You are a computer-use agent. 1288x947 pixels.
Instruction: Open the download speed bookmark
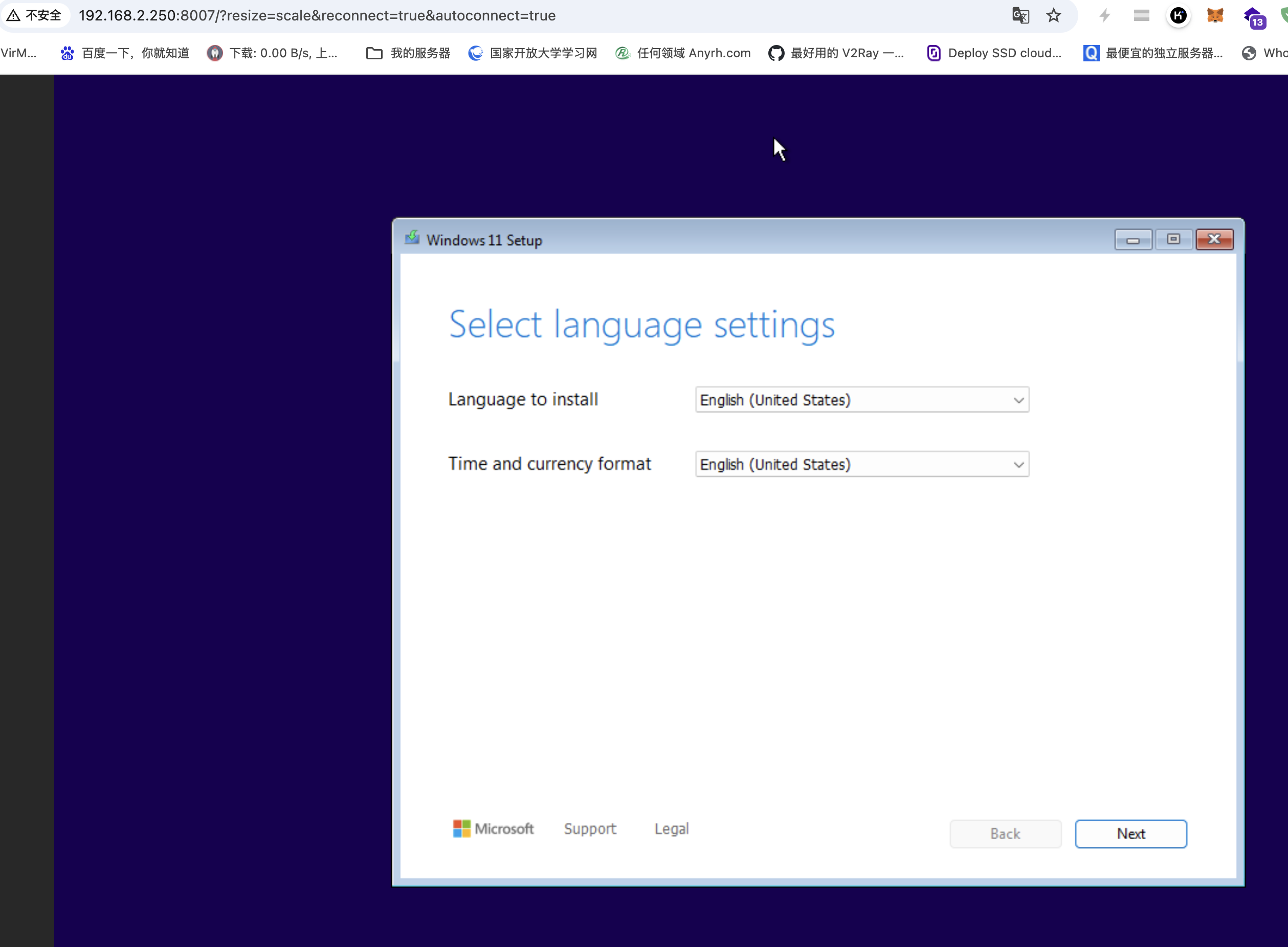coord(273,53)
